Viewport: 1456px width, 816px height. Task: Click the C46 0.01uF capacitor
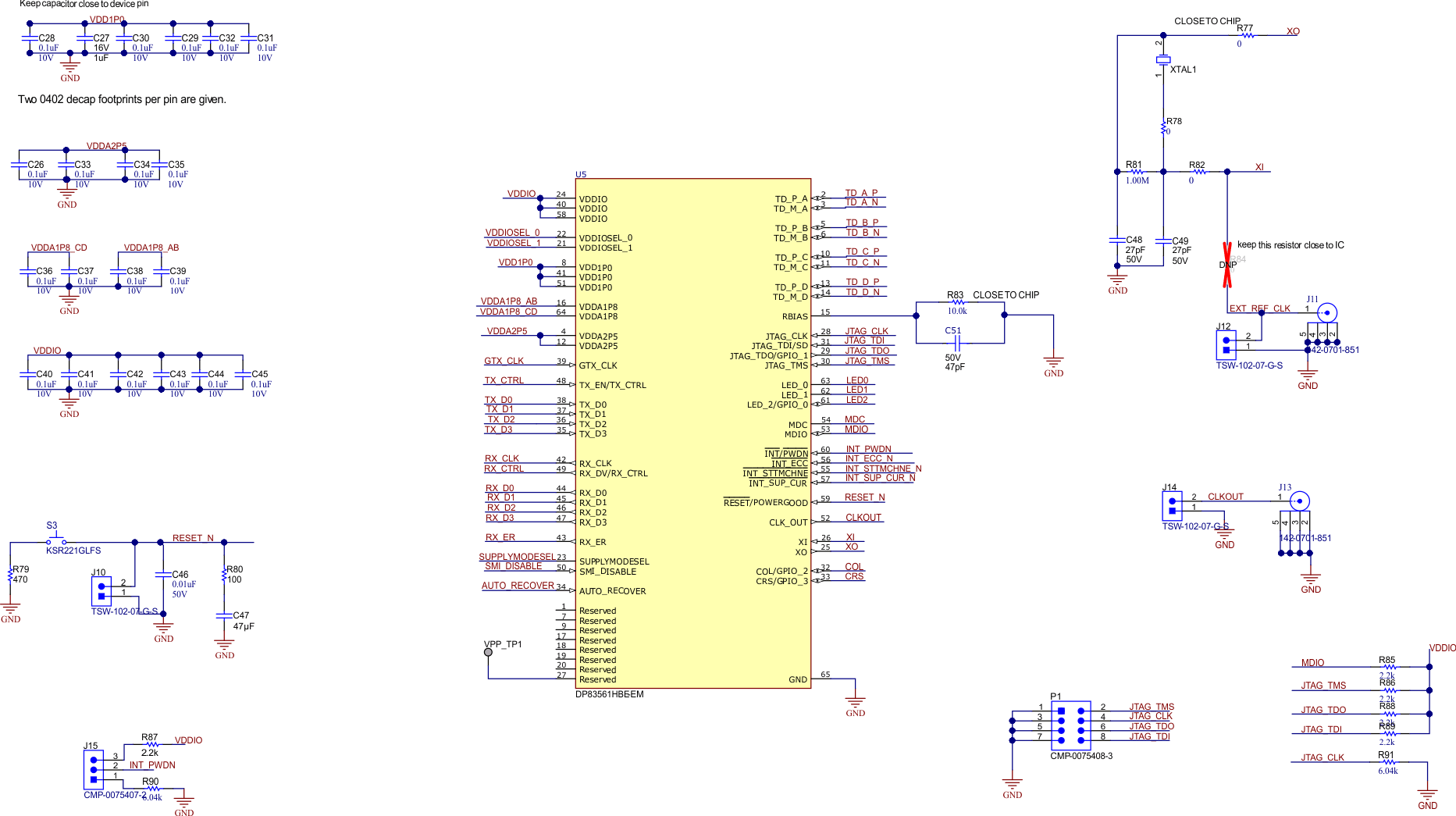click(162, 575)
